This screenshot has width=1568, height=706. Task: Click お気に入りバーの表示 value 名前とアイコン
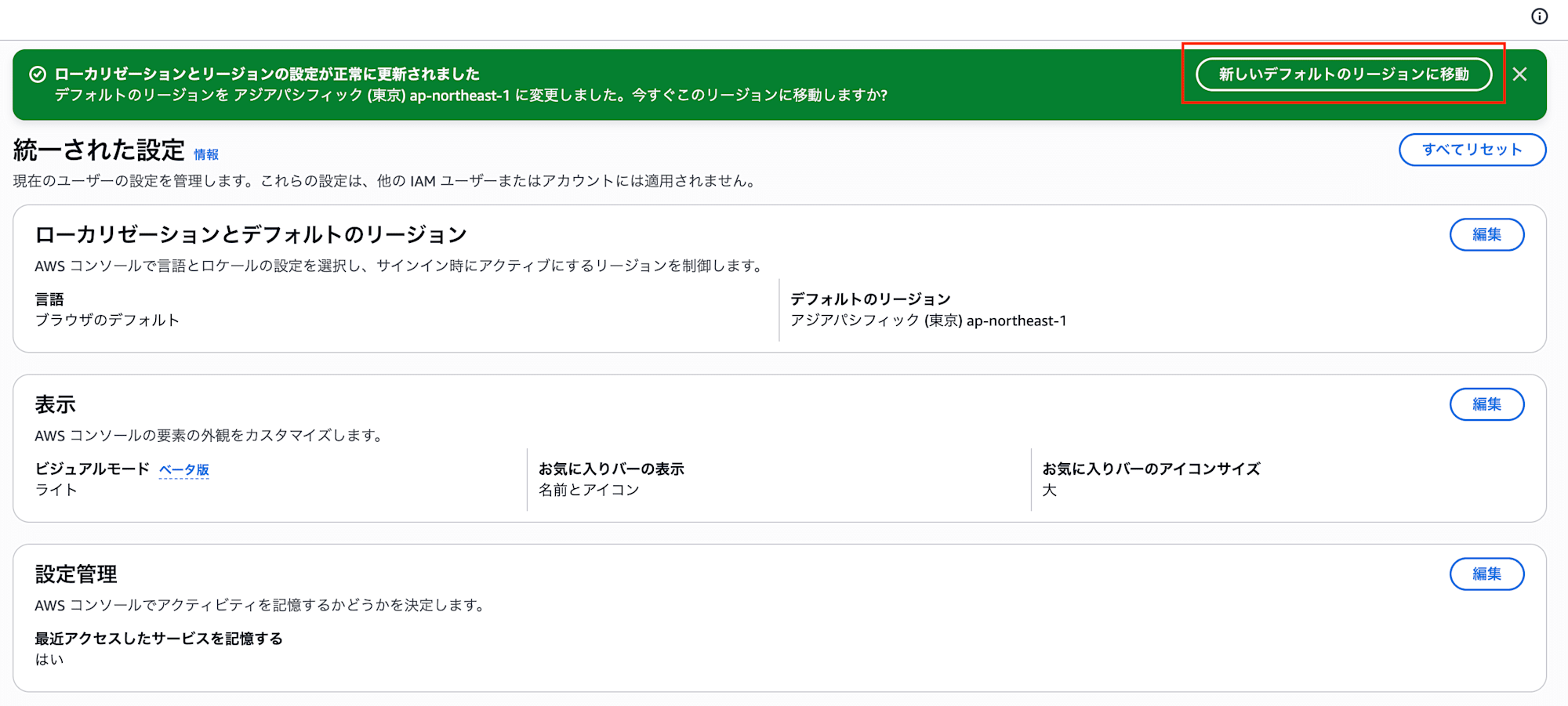coord(588,490)
